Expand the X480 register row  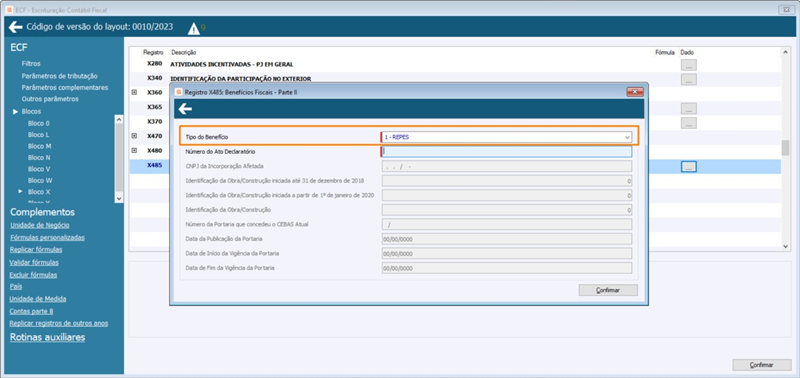134,150
